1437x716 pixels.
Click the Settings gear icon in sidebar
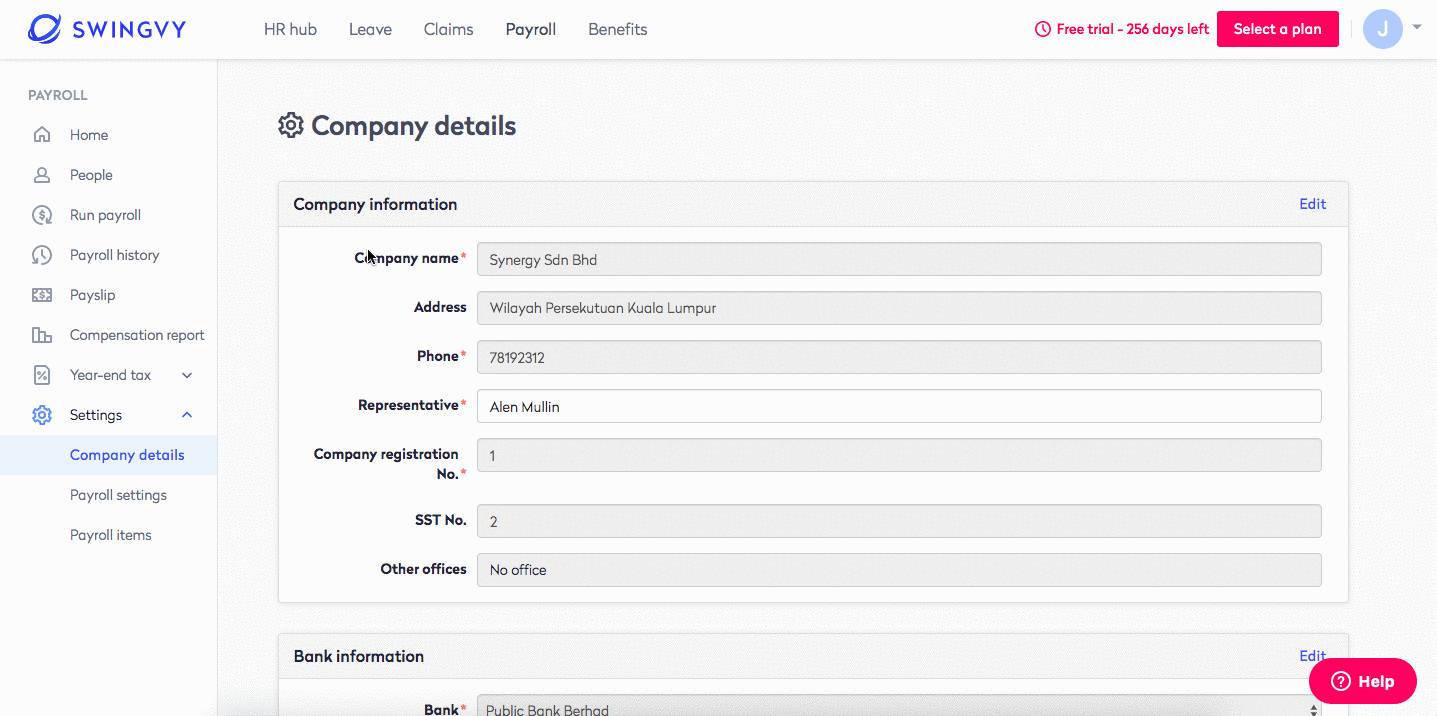tap(42, 415)
